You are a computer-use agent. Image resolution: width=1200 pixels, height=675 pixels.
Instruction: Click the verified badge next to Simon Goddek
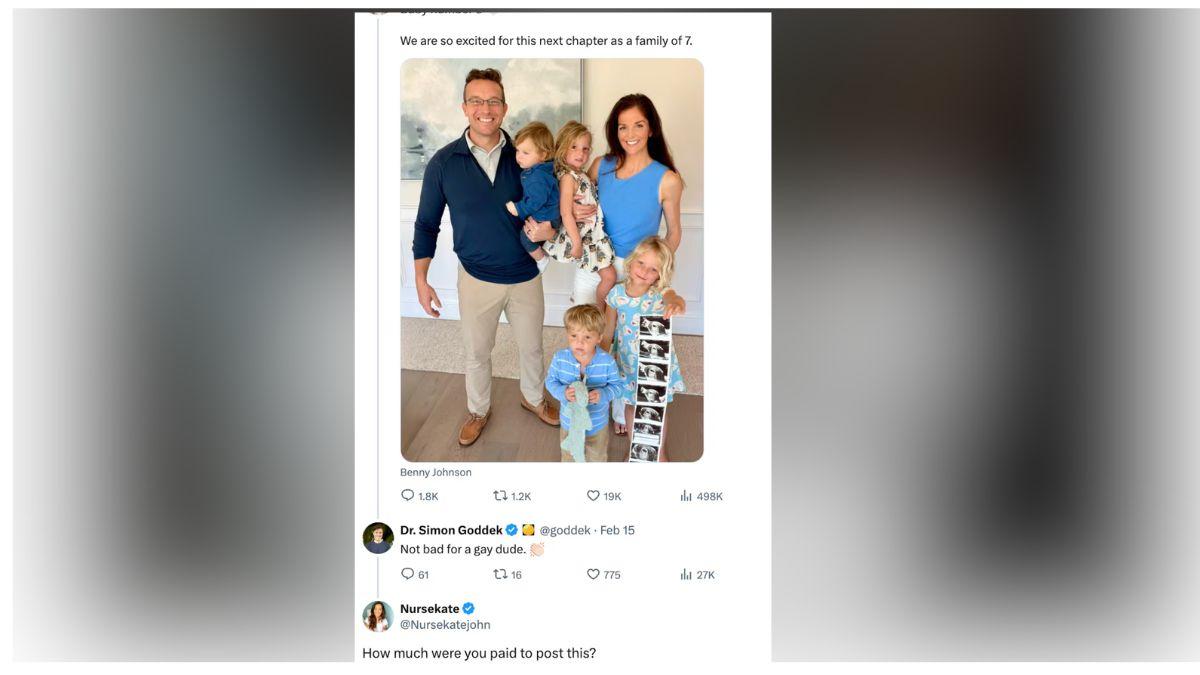tap(512, 530)
